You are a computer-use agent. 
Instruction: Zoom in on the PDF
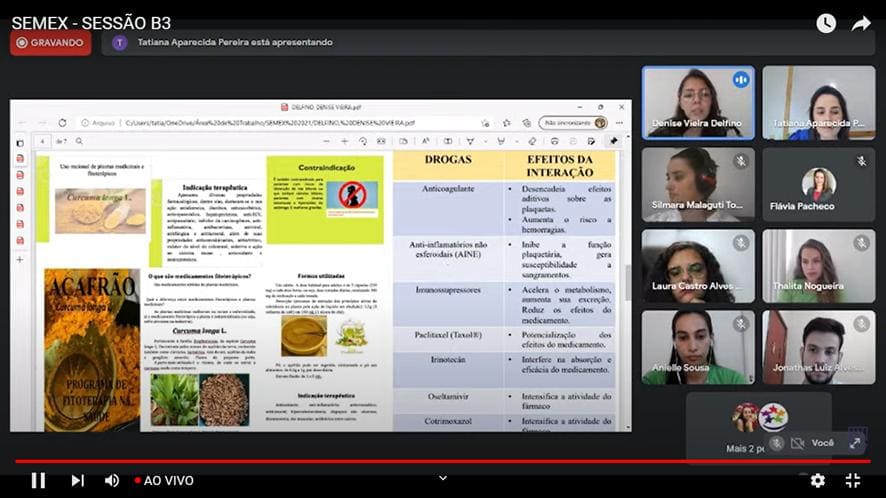click(344, 141)
